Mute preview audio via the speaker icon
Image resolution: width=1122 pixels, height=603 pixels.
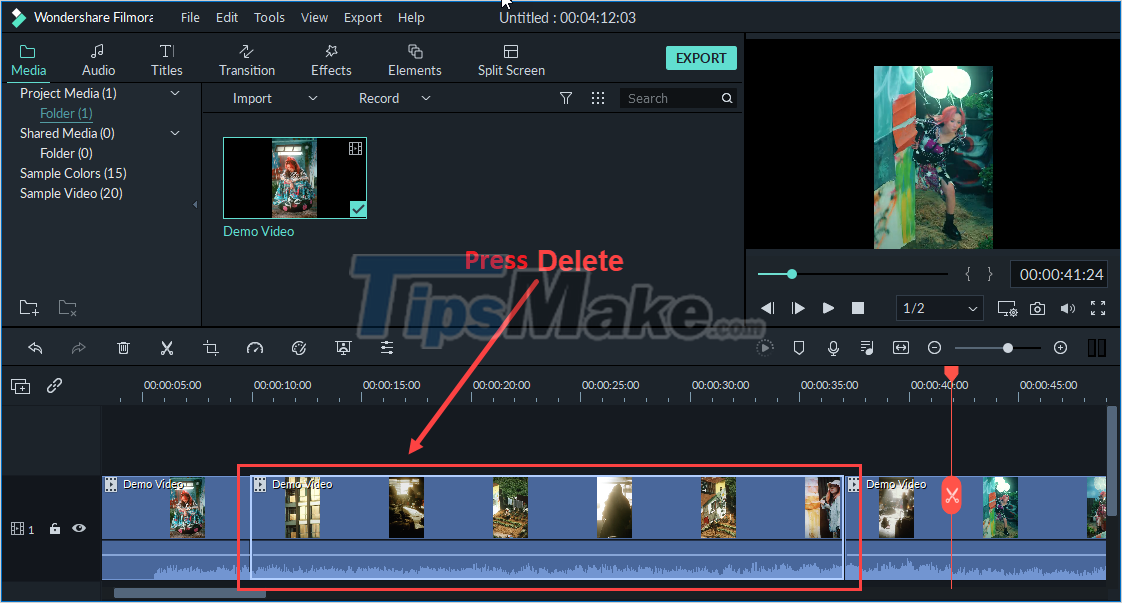(x=1069, y=308)
